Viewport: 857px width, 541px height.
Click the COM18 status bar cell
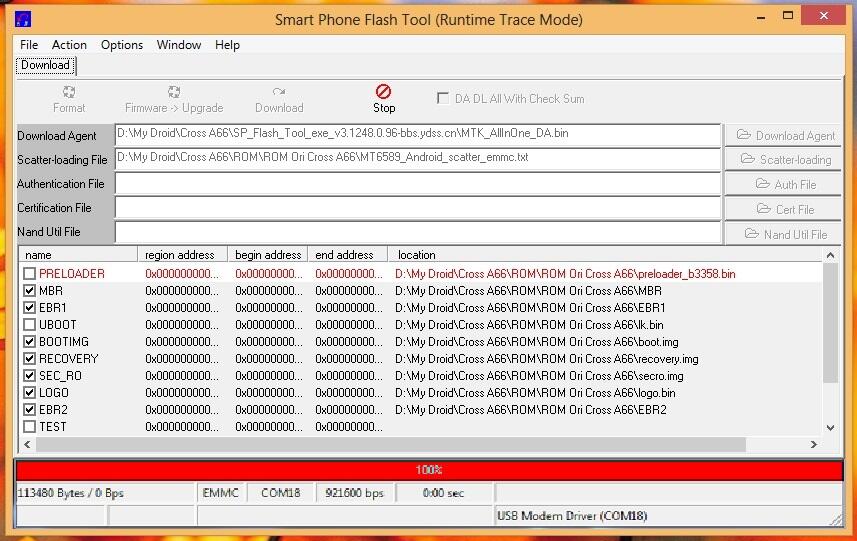coord(280,493)
